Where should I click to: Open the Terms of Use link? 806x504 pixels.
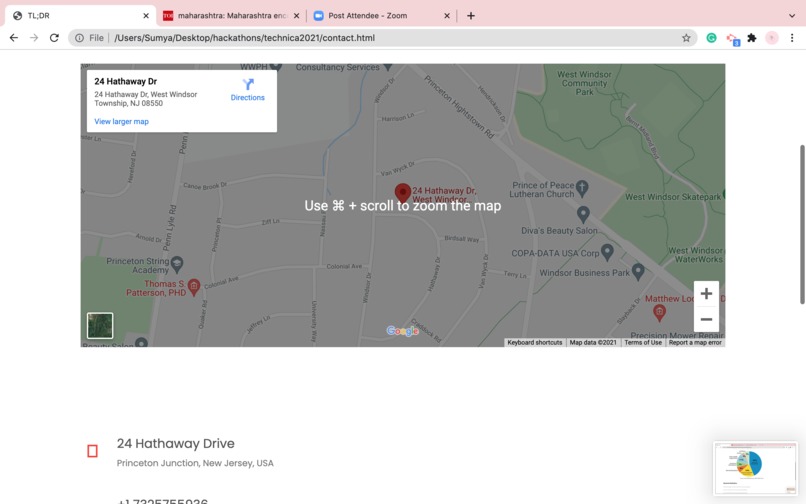pos(643,343)
